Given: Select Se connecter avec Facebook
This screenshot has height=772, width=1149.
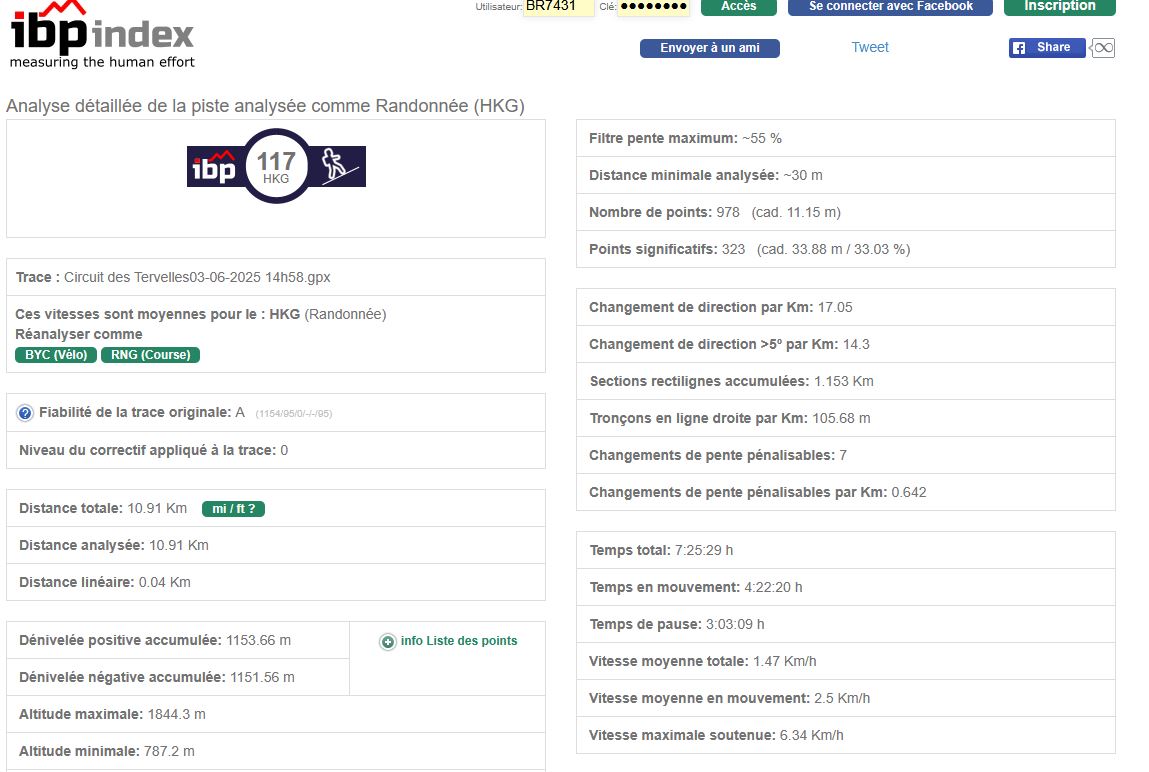Looking at the screenshot, I should pyautogui.click(x=890, y=7).
